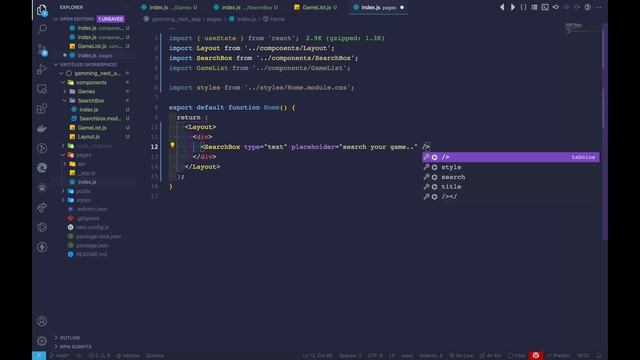
Task: Switch to the index.js Games tab
Action: pos(169,7)
